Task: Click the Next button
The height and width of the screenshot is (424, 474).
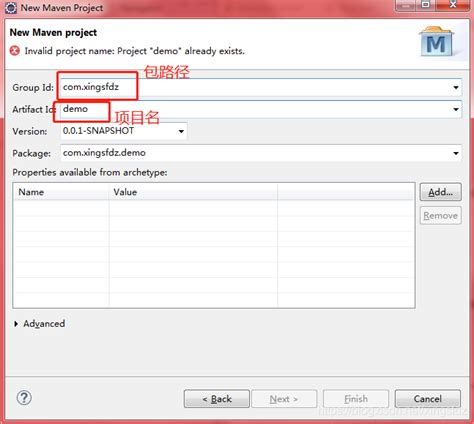Action: coord(284,399)
